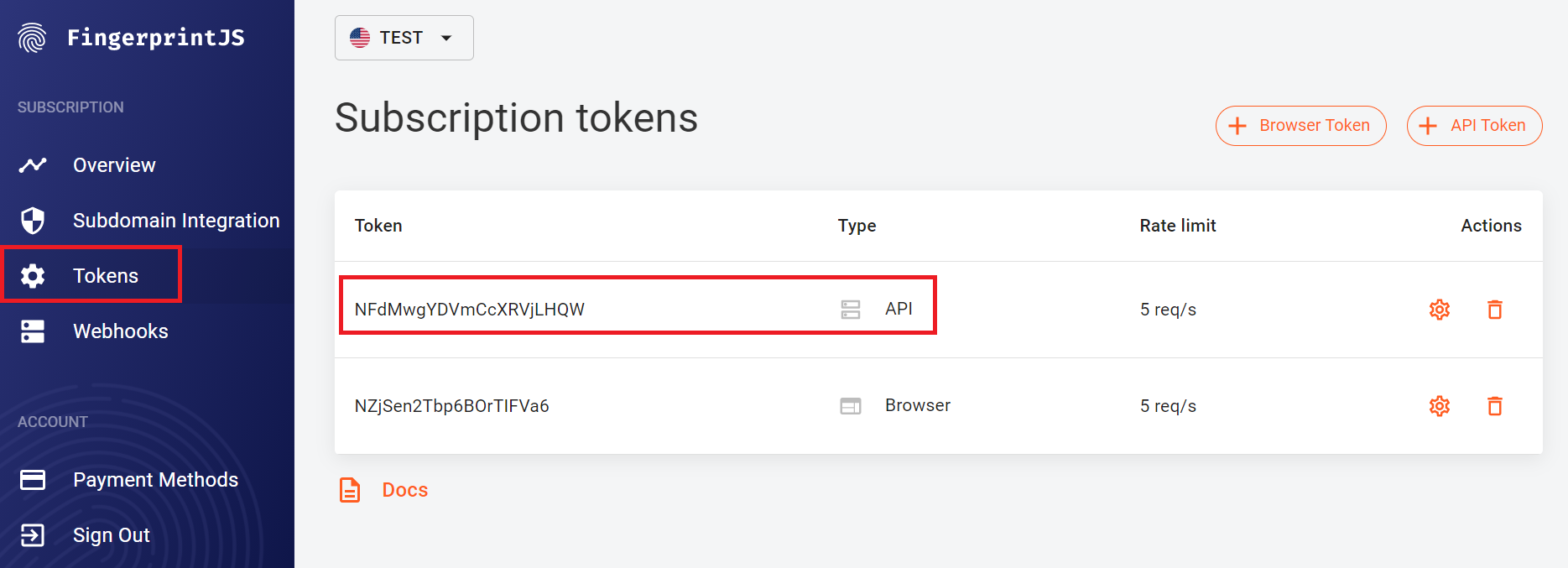This screenshot has height=568, width=1568.
Task: Open settings gear for NZjSen2Tbp6BOrTIFVa6 token
Action: pos(1440,406)
